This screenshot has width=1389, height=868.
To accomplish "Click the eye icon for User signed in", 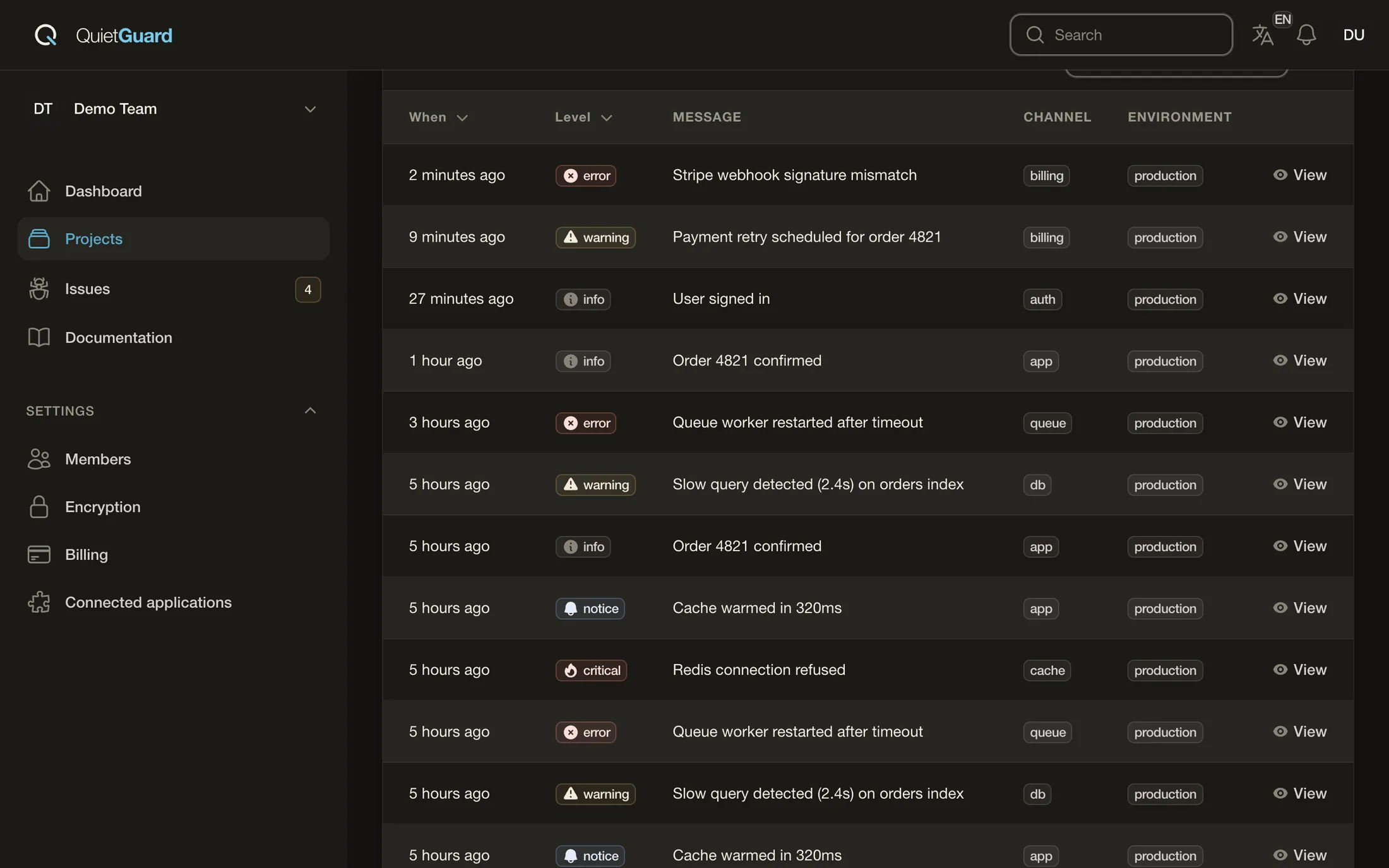I will 1280,298.
